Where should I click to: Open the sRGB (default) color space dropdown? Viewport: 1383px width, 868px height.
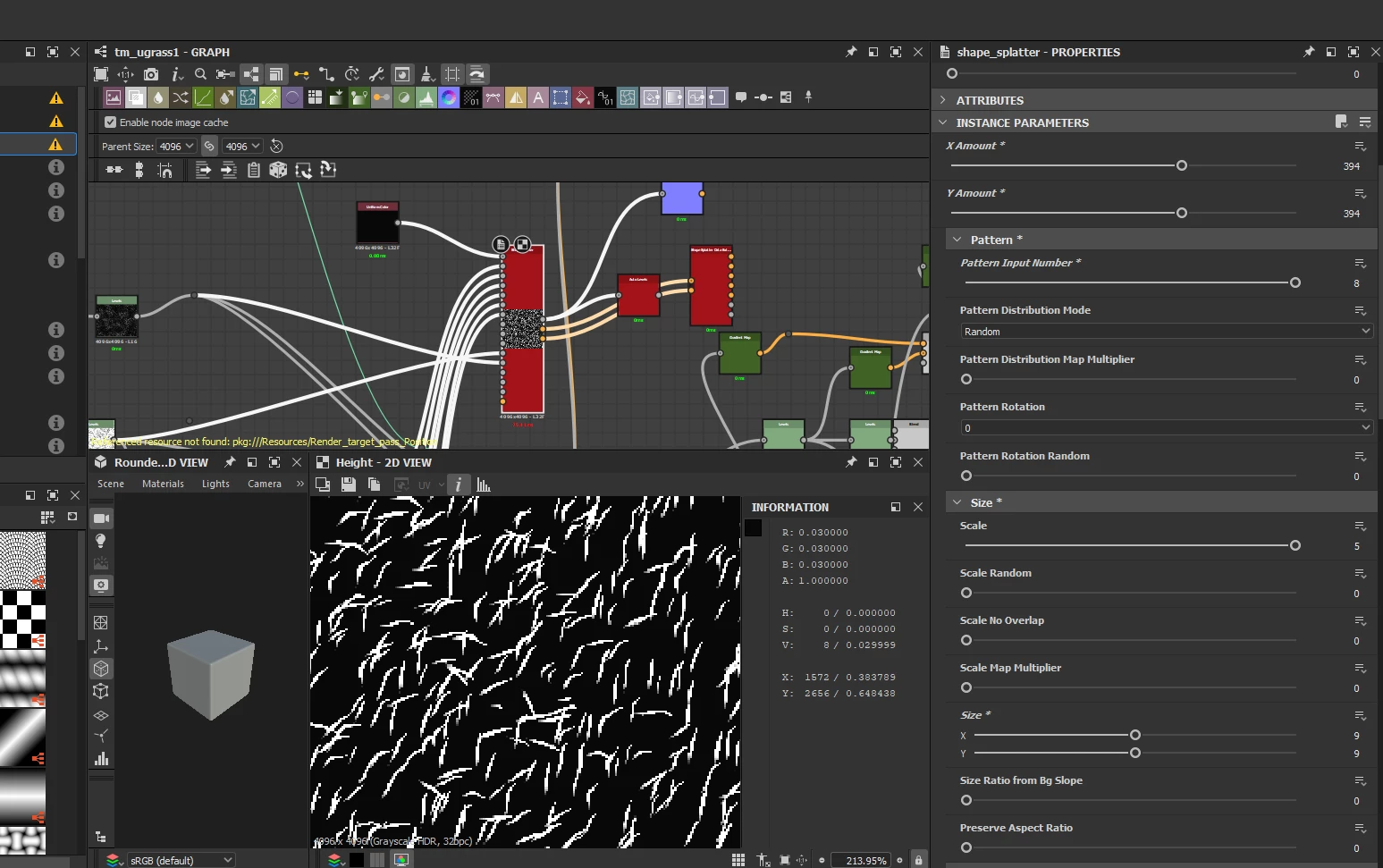coord(179,860)
